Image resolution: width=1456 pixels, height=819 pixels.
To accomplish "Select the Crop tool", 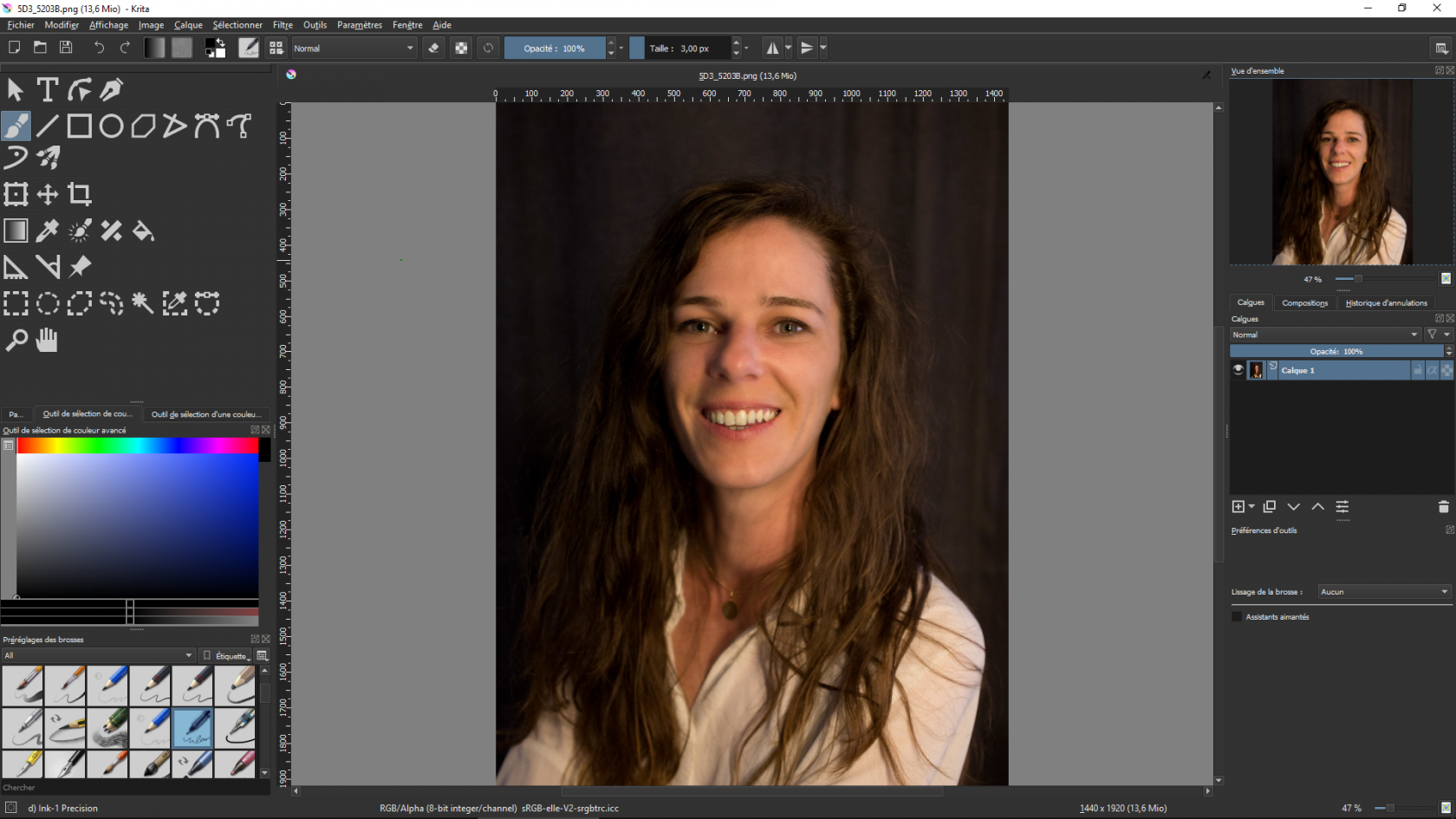I will [80, 194].
